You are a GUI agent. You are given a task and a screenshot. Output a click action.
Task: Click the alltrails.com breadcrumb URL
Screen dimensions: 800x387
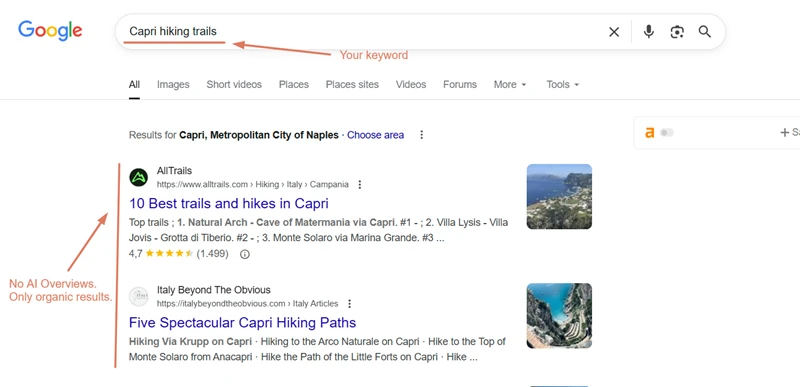coord(253,185)
